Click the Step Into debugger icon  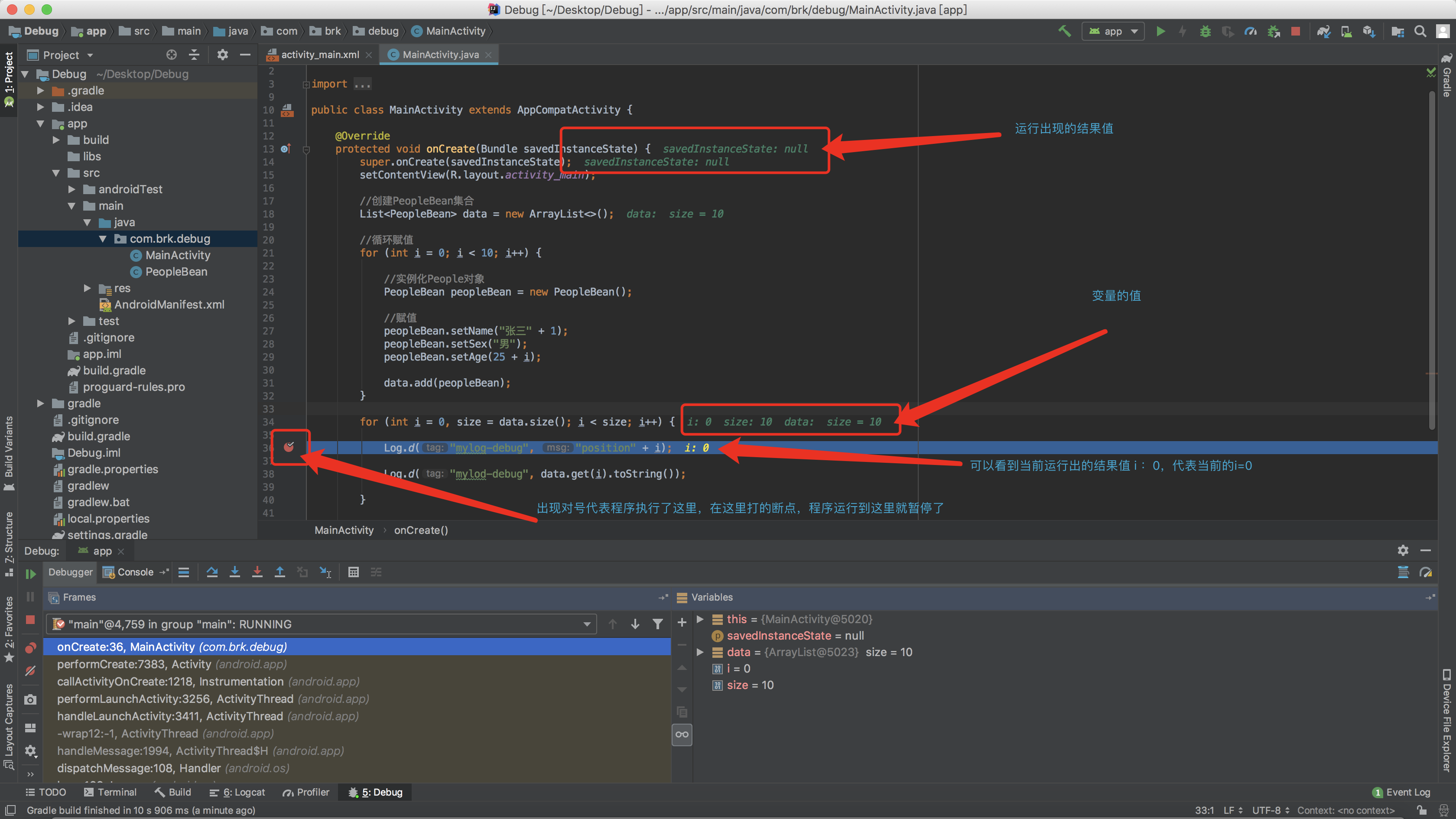(x=234, y=572)
